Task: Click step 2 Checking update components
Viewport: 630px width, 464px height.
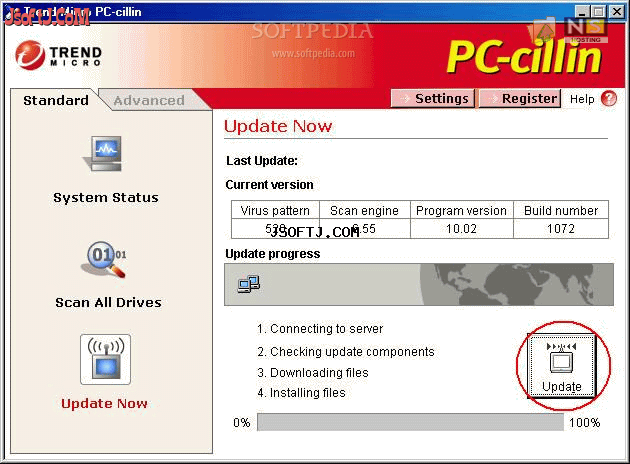Action: pyautogui.click(x=346, y=352)
